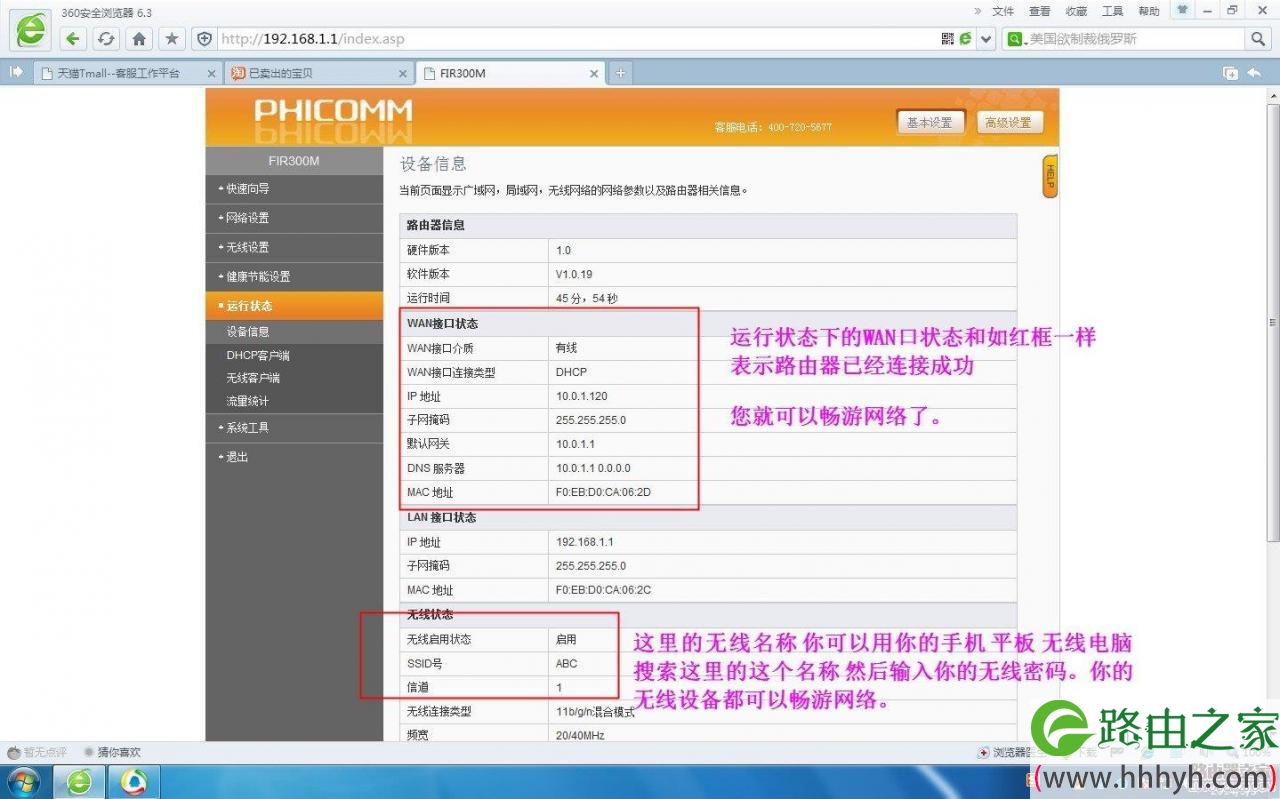Close the 已卖出的宝贝 tab
The height and width of the screenshot is (799, 1280).
403,73
